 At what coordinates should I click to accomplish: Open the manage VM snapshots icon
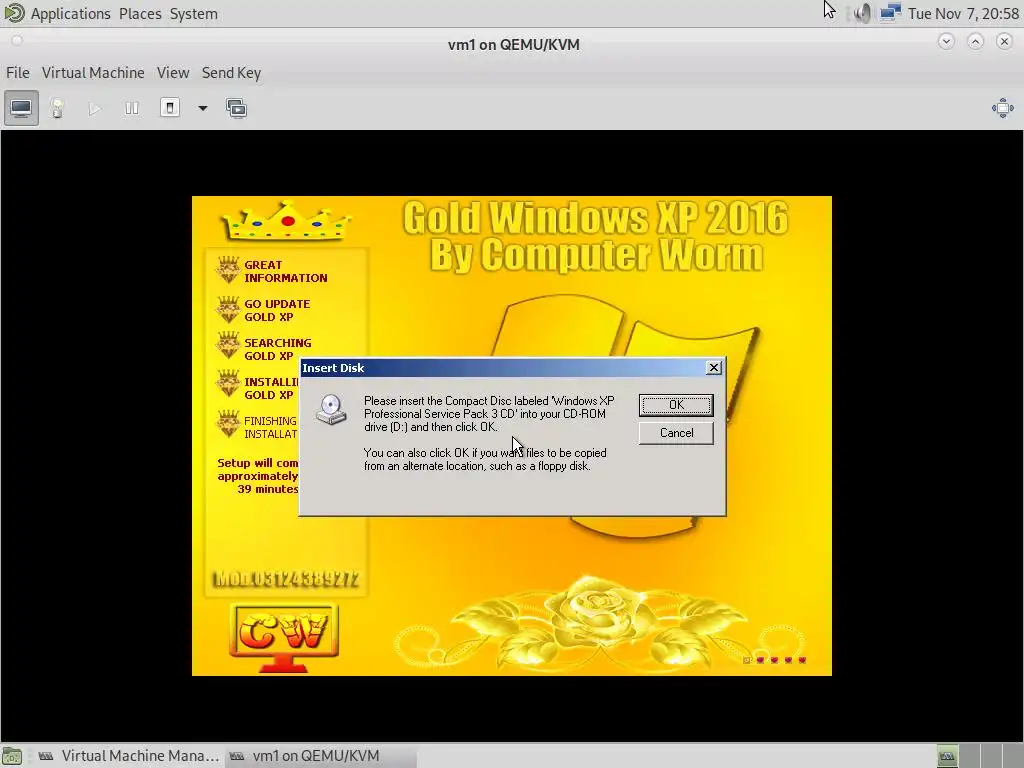point(236,108)
